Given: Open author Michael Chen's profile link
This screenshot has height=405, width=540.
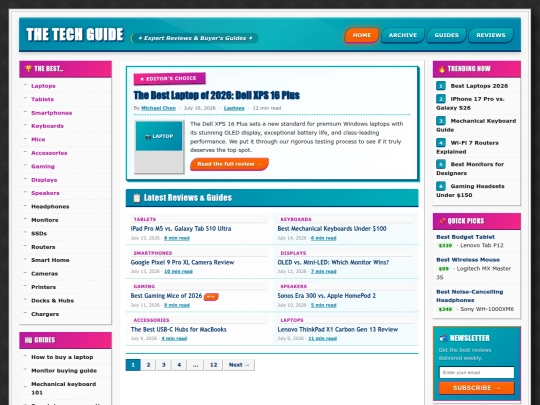Looking at the screenshot, I should tap(158, 108).
